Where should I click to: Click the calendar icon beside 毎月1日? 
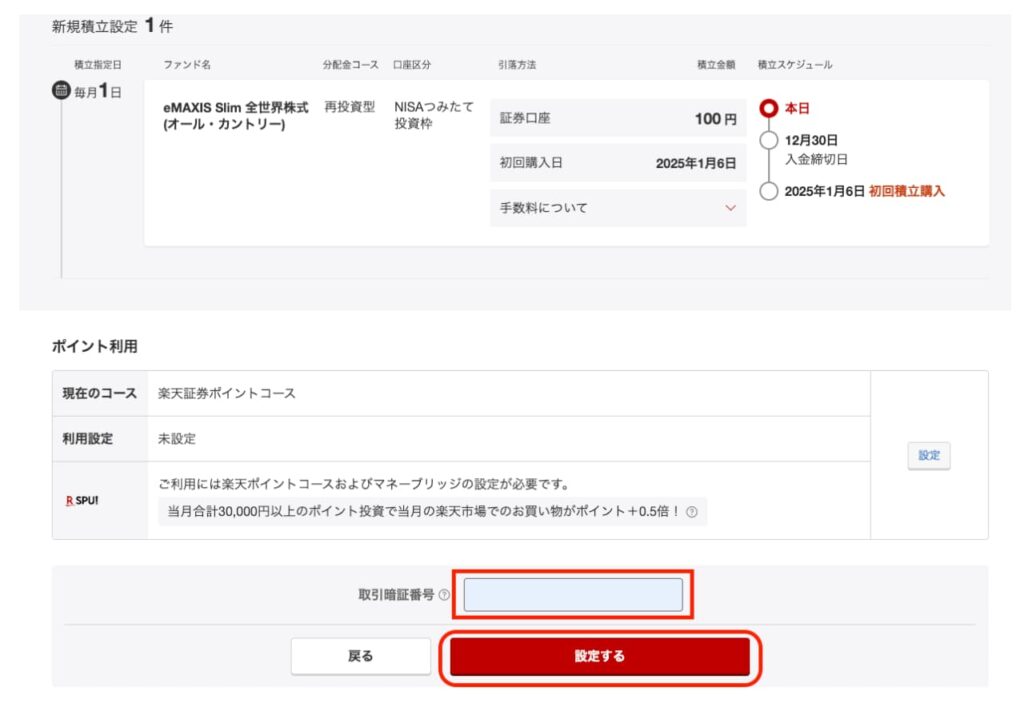61,90
